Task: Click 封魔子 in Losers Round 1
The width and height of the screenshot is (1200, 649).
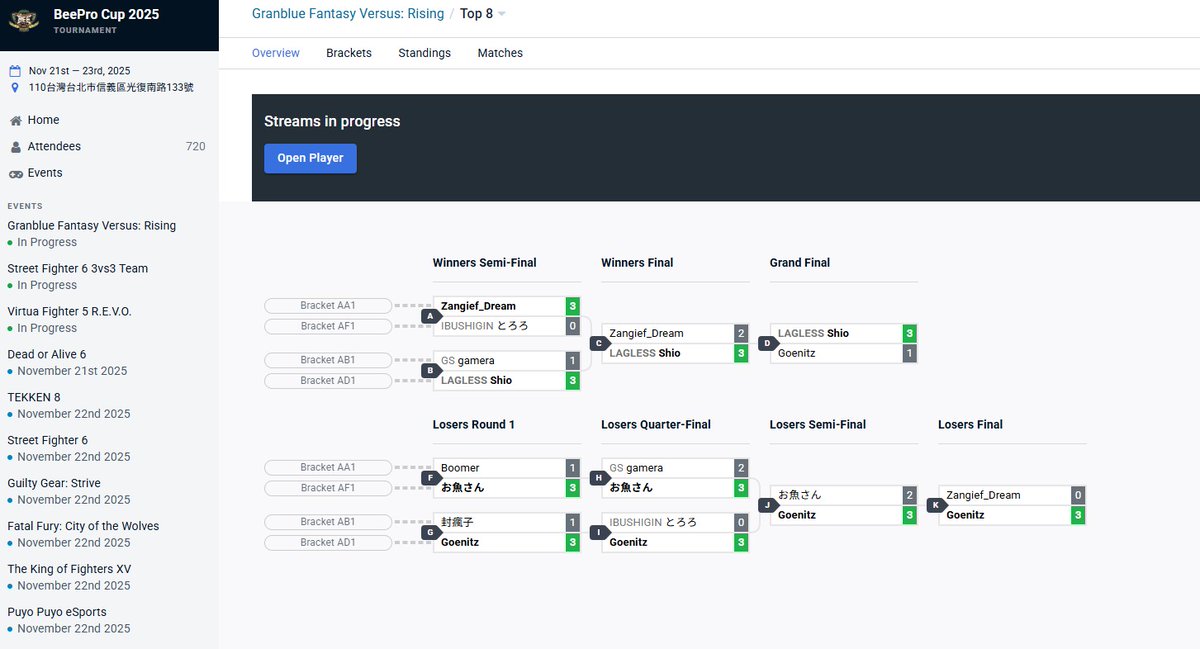Action: click(x=457, y=522)
